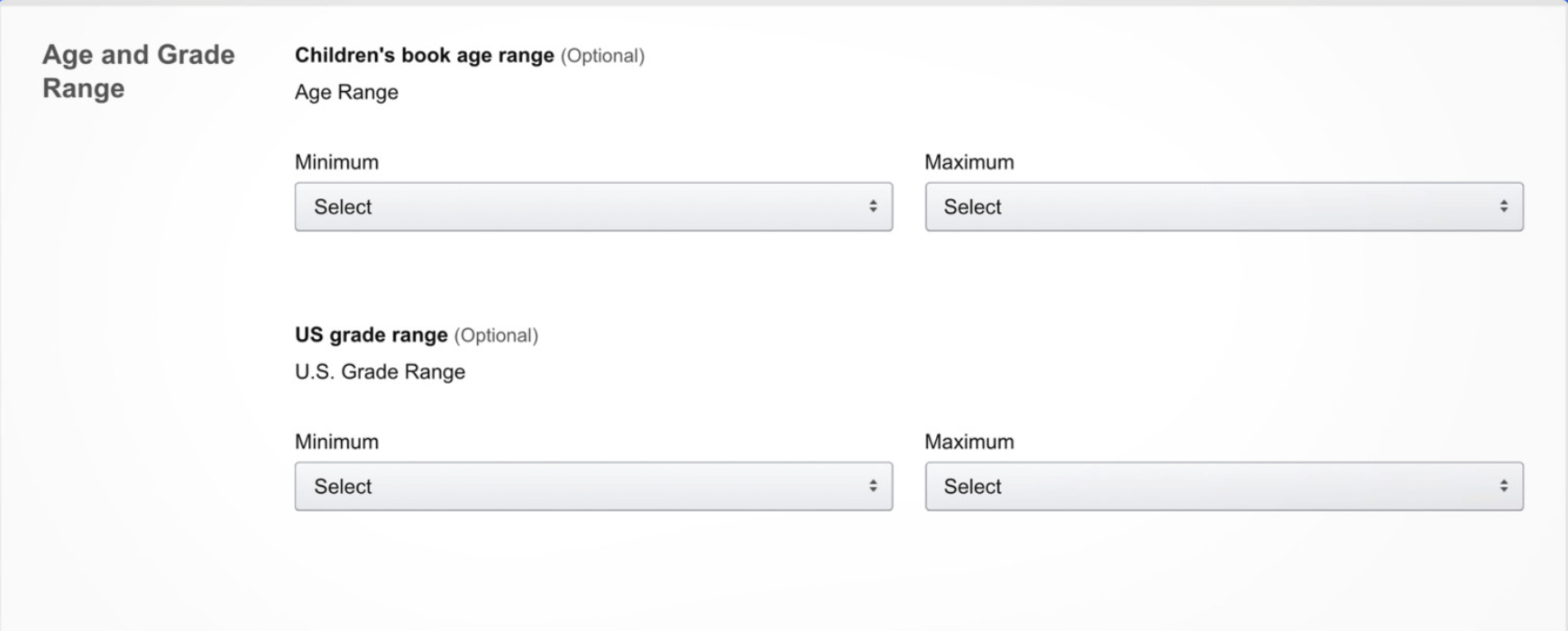The height and width of the screenshot is (631, 1568).
Task: Click "(Optional)" beside US grade range
Action: point(496,335)
